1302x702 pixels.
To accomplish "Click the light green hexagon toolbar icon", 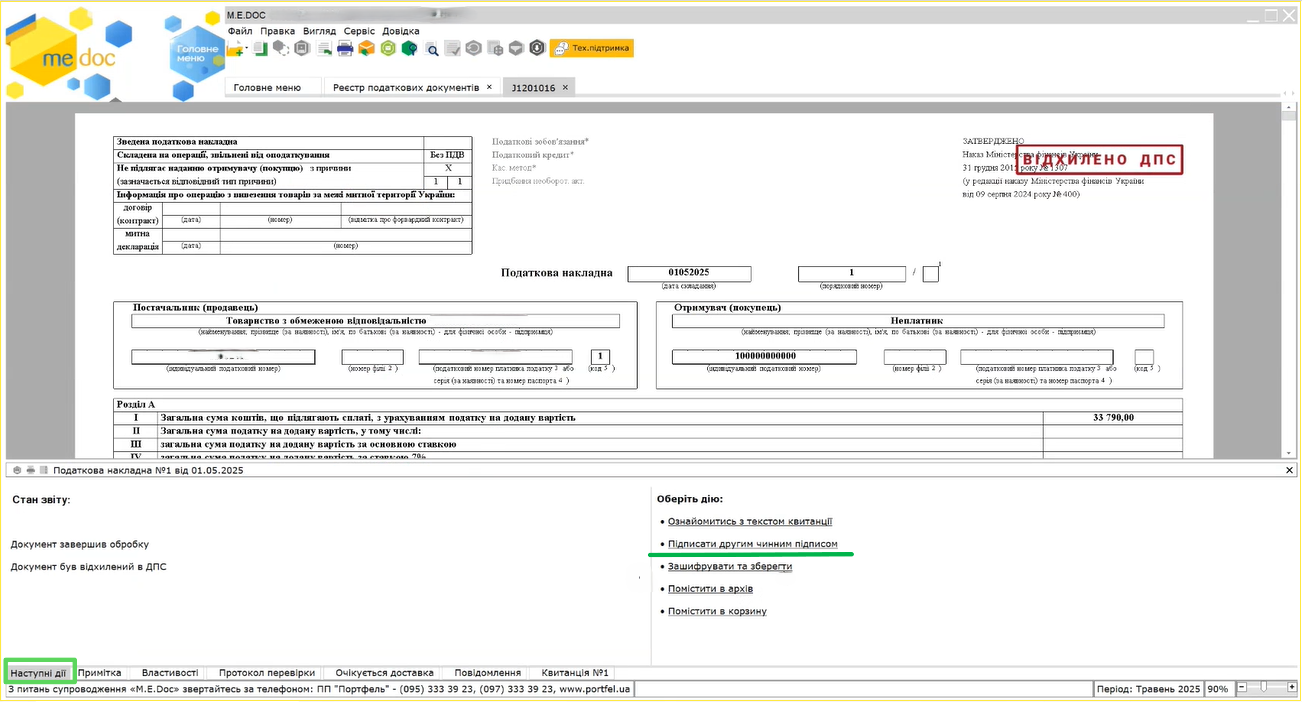I will (x=388, y=48).
